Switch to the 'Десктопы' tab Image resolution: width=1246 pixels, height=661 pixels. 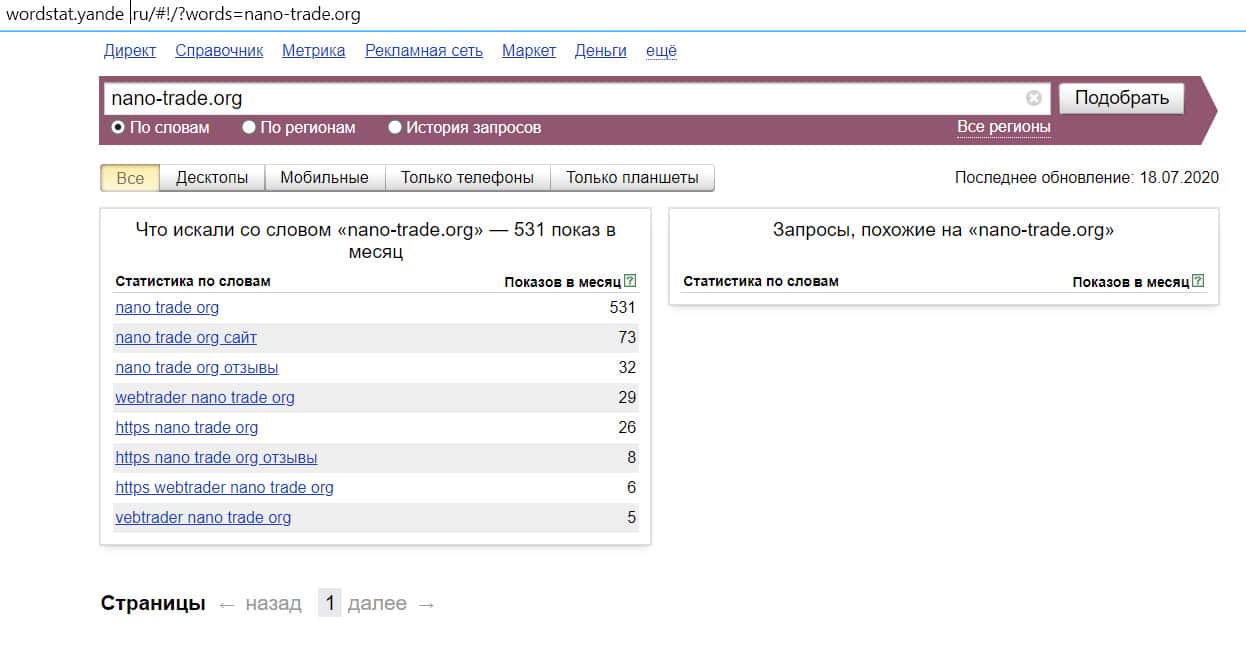tap(212, 178)
